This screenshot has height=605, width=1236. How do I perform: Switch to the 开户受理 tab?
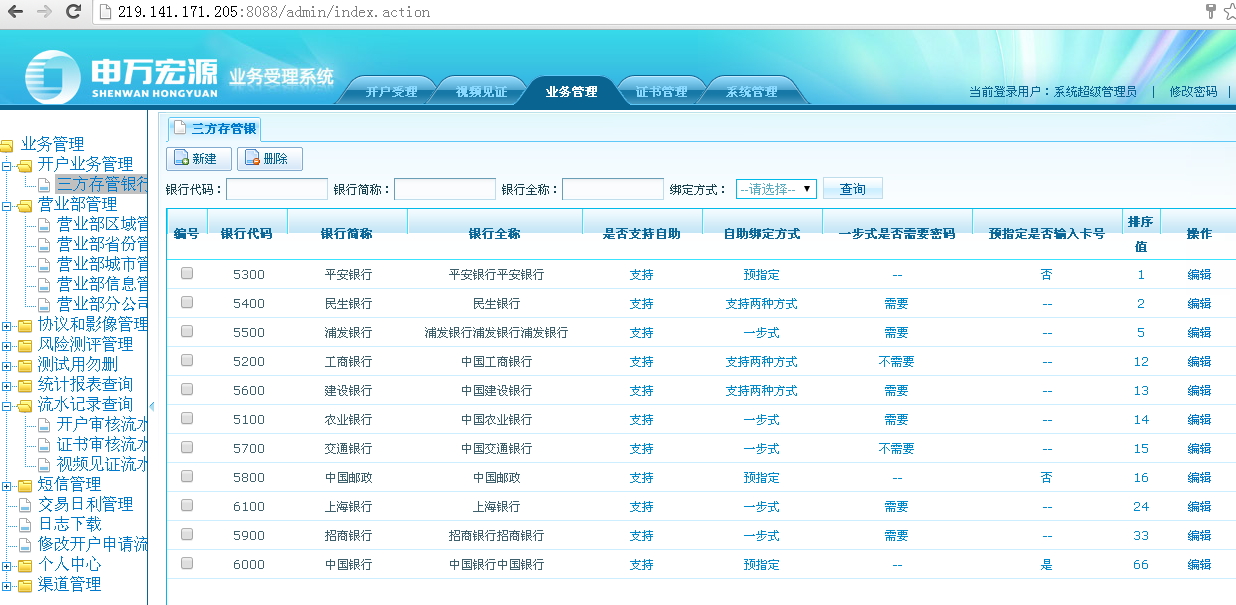tap(391, 91)
